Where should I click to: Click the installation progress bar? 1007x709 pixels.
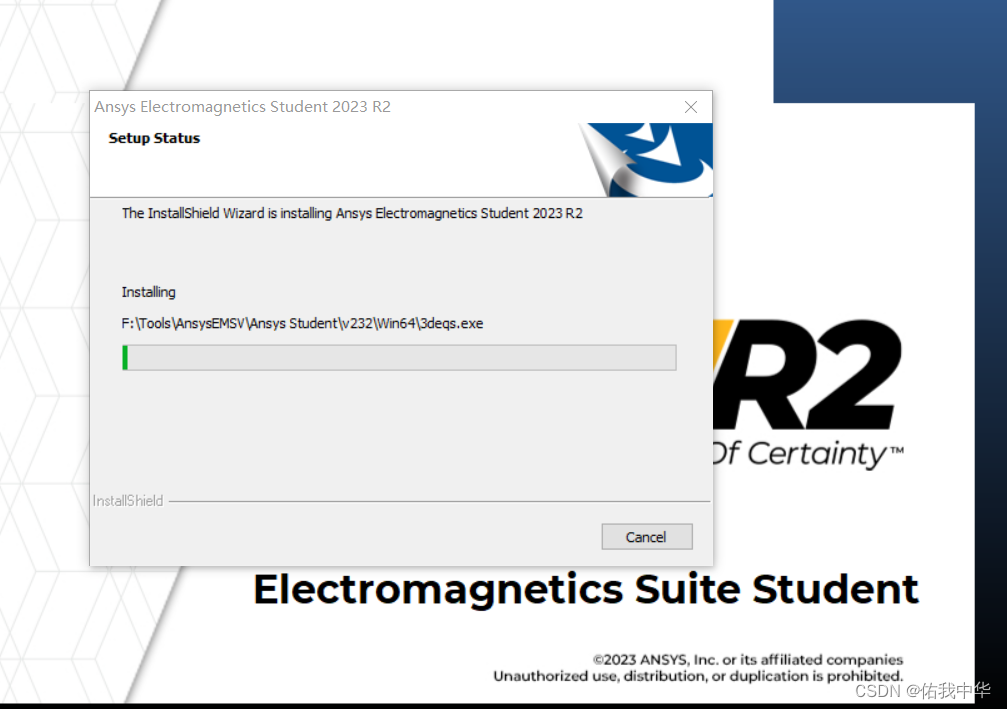click(x=399, y=358)
